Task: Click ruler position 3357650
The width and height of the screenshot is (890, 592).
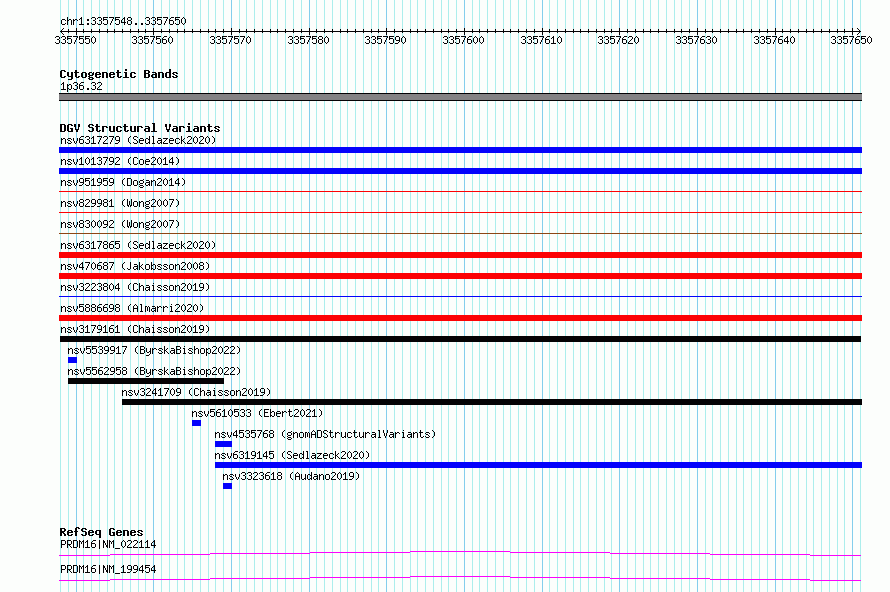Action: pos(851,40)
